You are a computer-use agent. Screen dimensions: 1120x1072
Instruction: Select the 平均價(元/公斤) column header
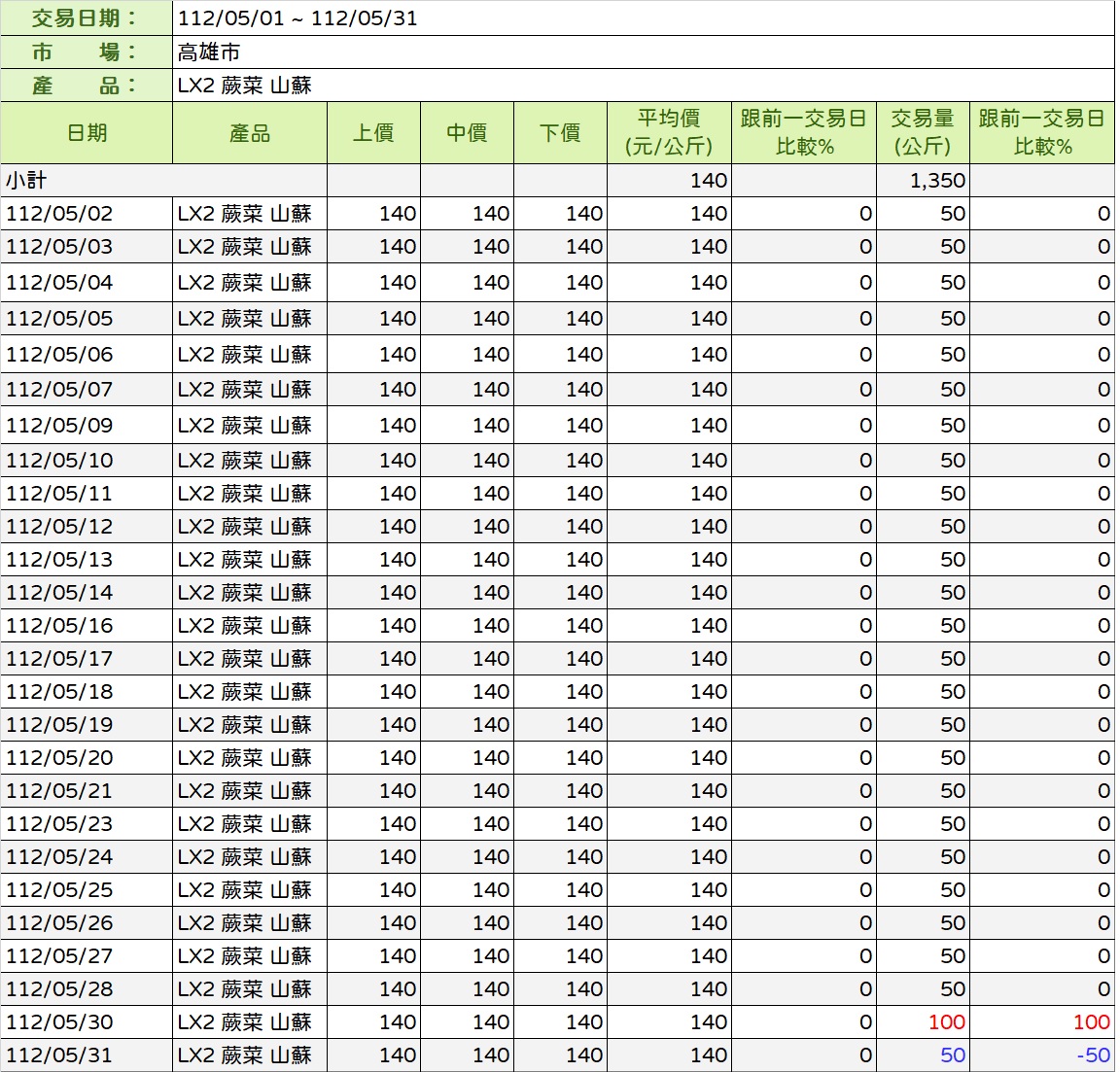tap(669, 133)
